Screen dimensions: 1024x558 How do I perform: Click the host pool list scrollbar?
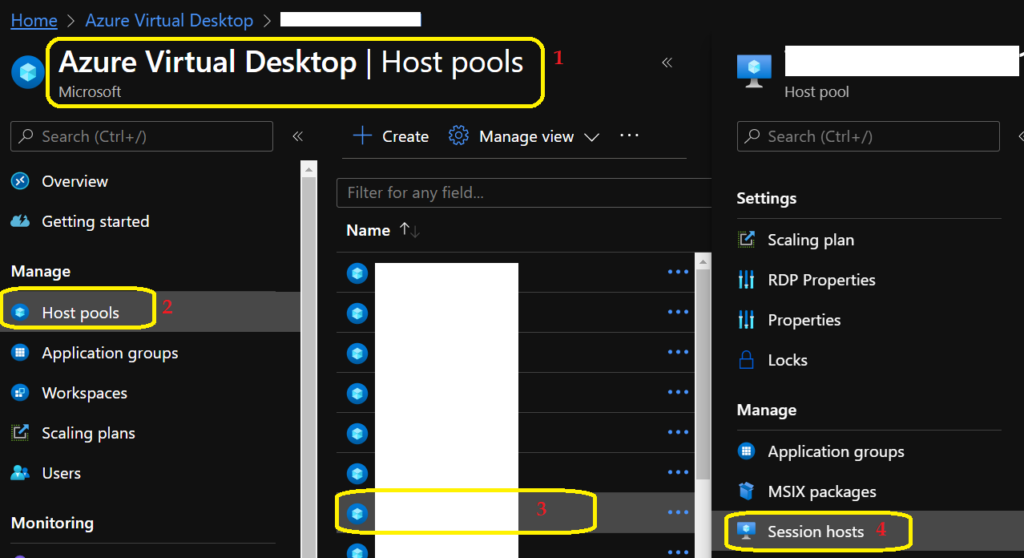point(703,372)
